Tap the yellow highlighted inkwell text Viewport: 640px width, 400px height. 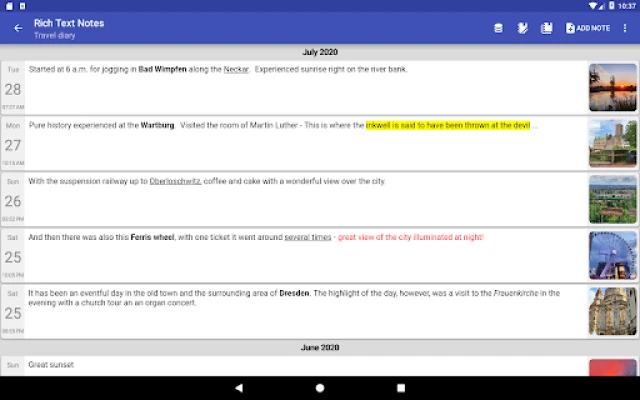(x=447, y=126)
